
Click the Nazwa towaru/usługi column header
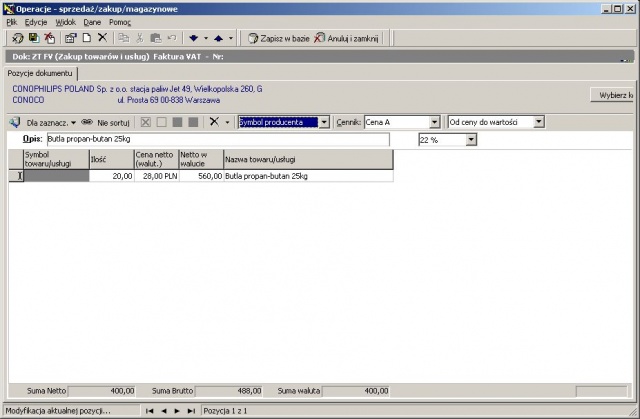pos(309,159)
